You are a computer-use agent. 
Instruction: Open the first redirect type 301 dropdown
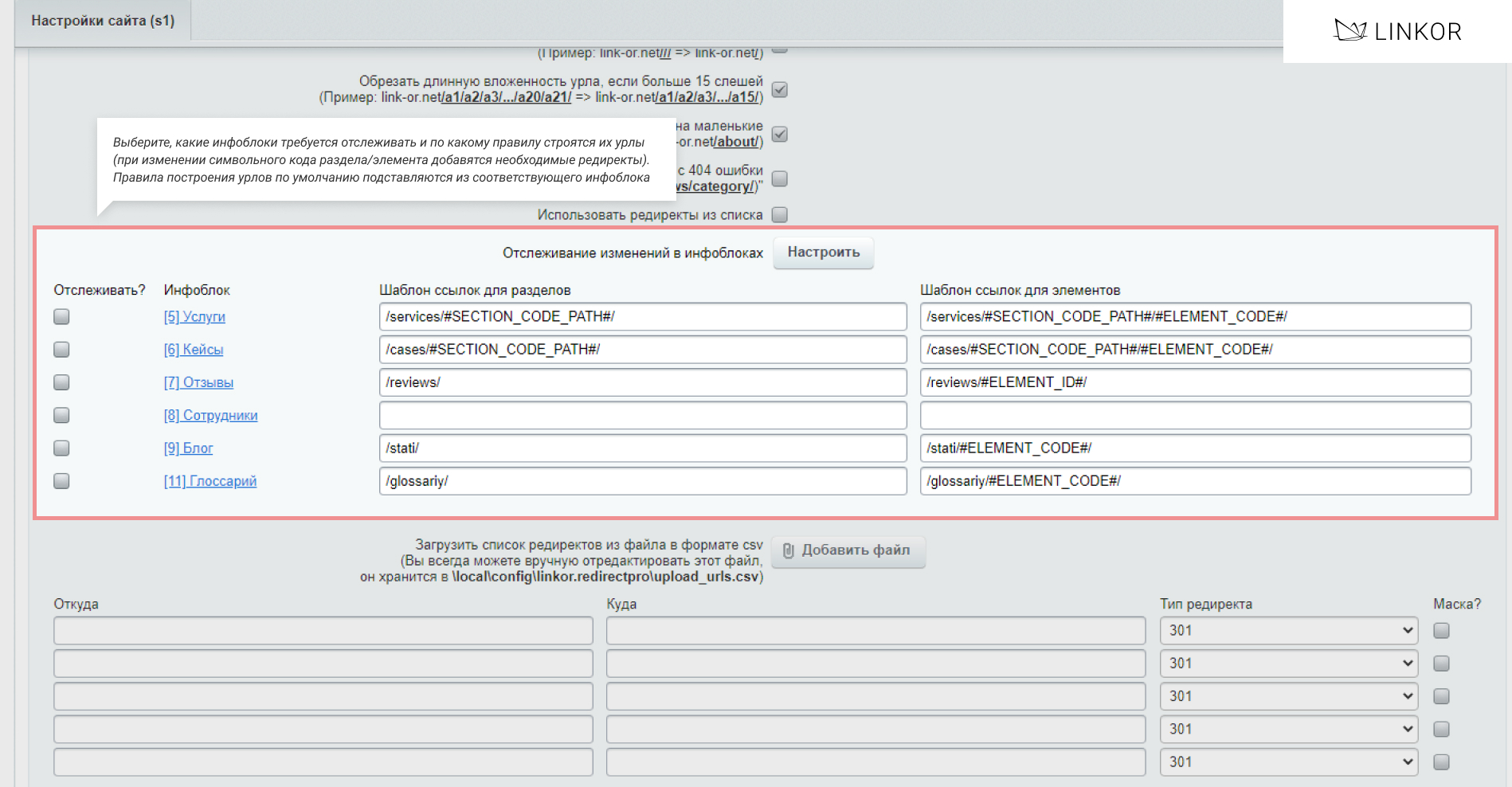click(x=1288, y=631)
